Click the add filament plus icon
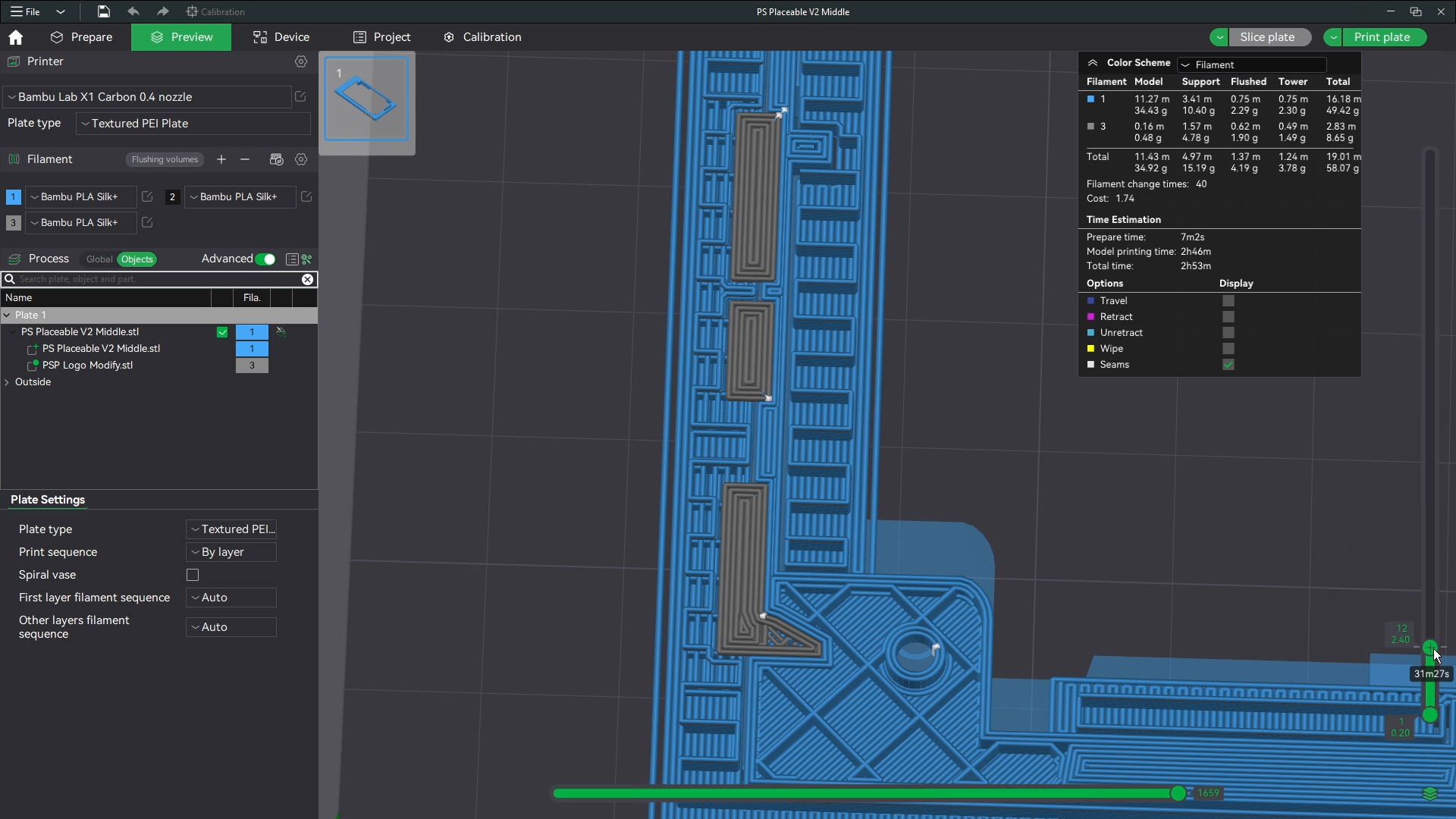Image resolution: width=1456 pixels, height=819 pixels. 221,159
